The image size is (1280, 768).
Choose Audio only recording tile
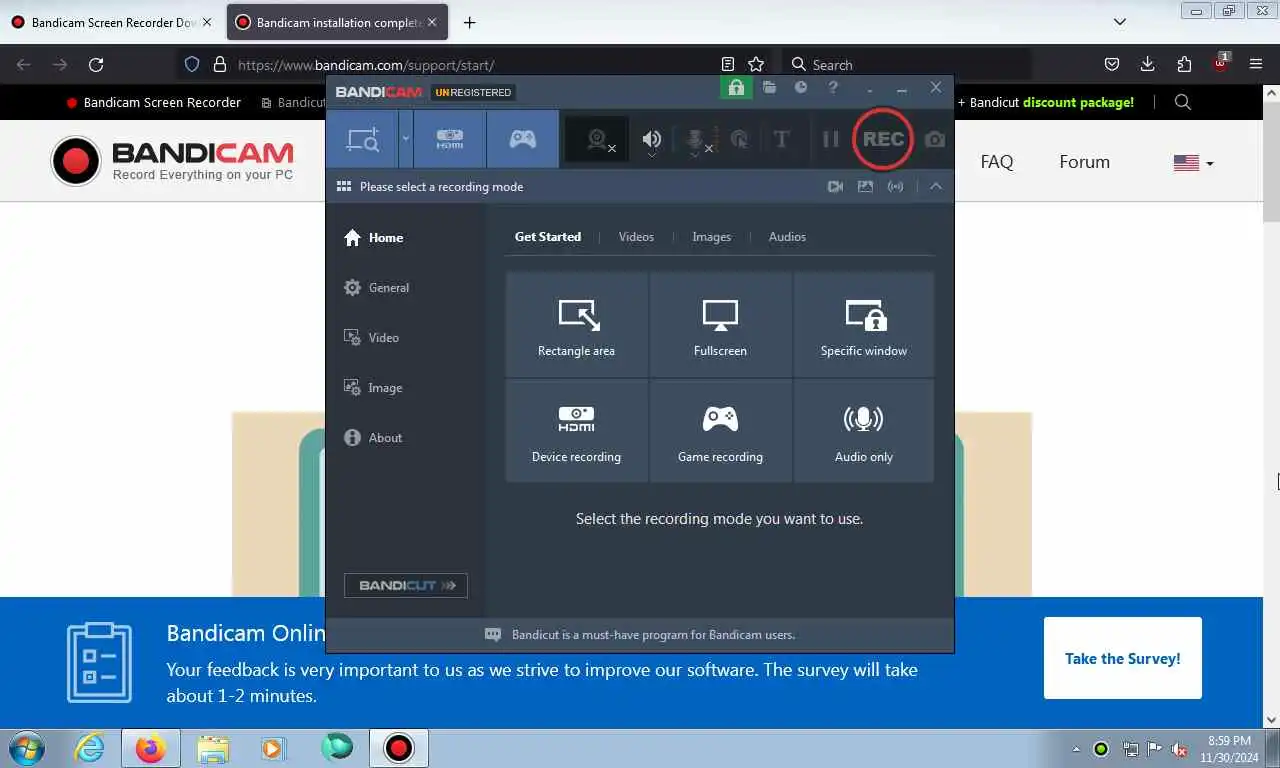pyautogui.click(x=864, y=431)
